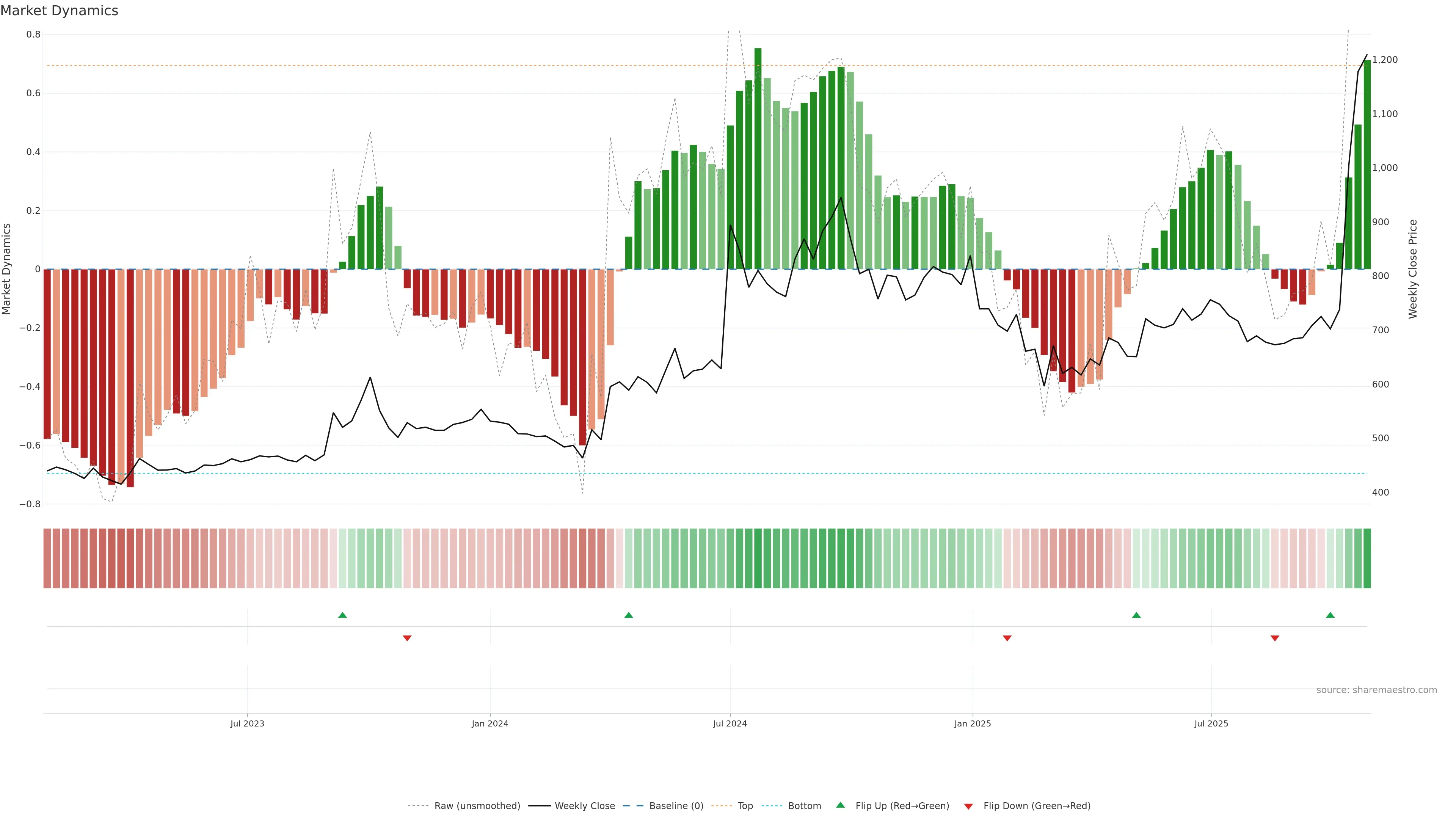The image size is (1456, 819).
Task: Click the Flip Up marker before Jul 2024
Action: coord(629,615)
